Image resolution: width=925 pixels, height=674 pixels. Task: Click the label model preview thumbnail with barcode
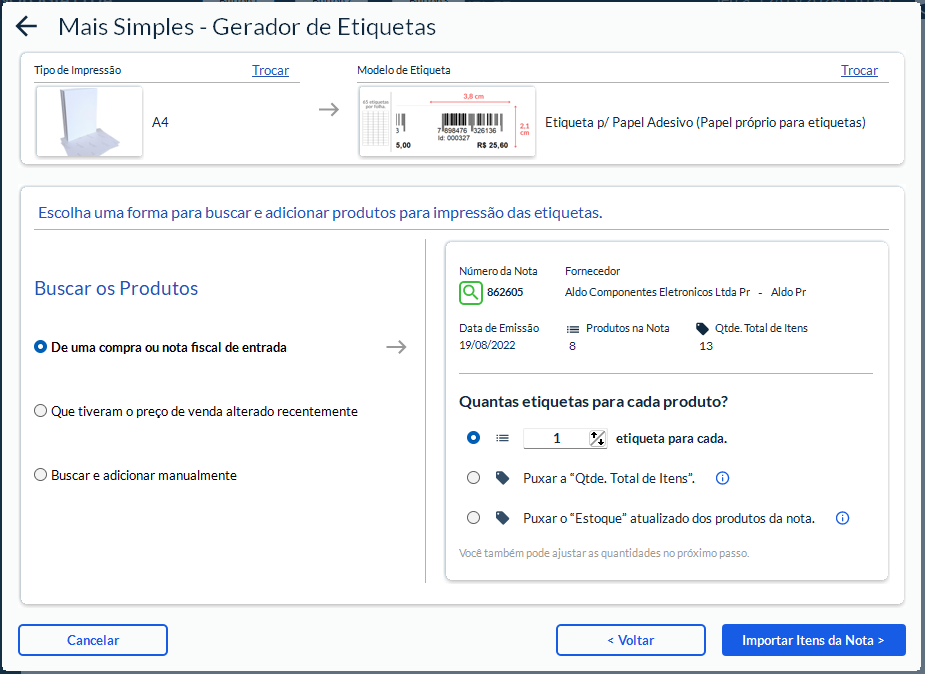447,122
